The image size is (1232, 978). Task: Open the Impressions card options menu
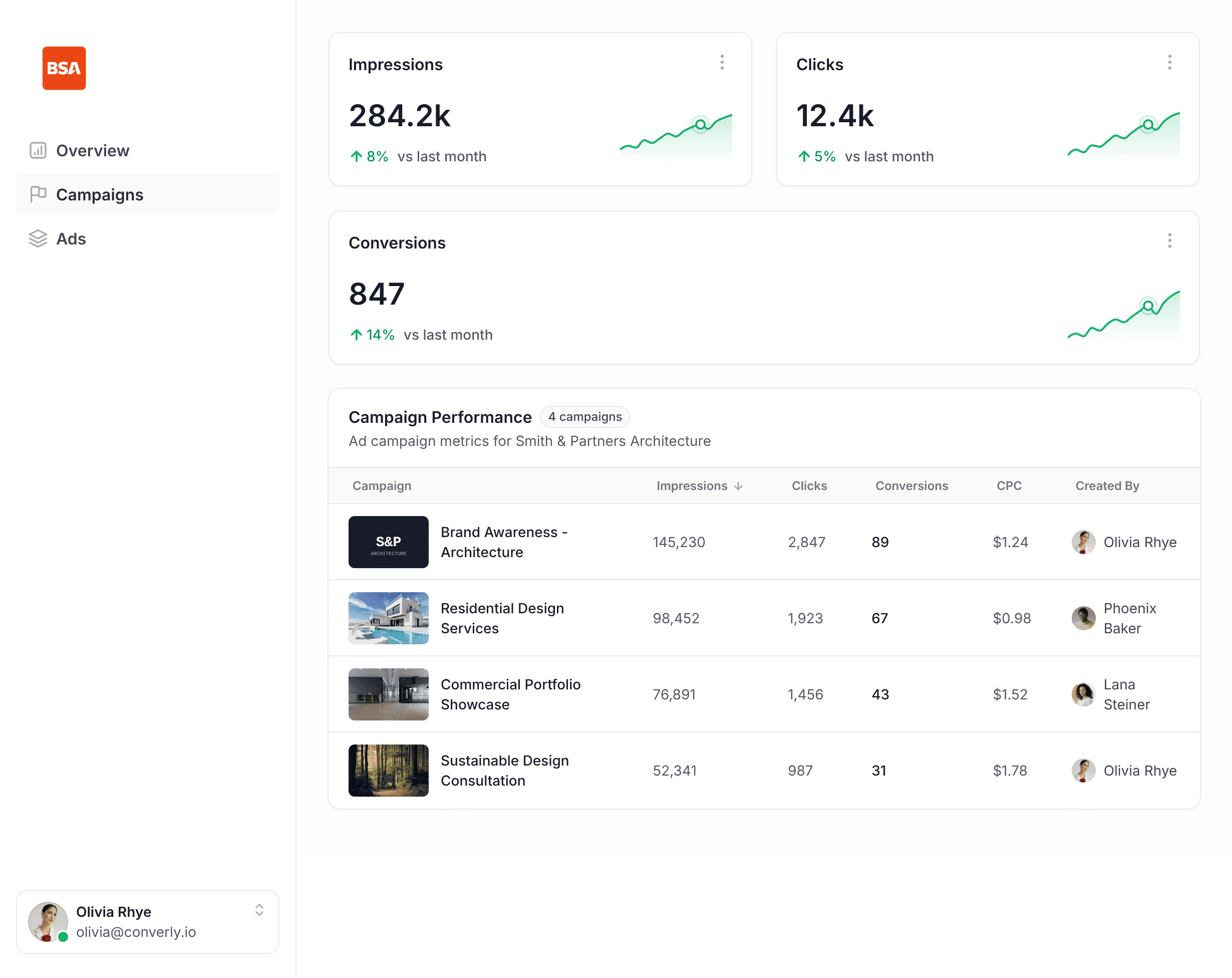pos(722,62)
